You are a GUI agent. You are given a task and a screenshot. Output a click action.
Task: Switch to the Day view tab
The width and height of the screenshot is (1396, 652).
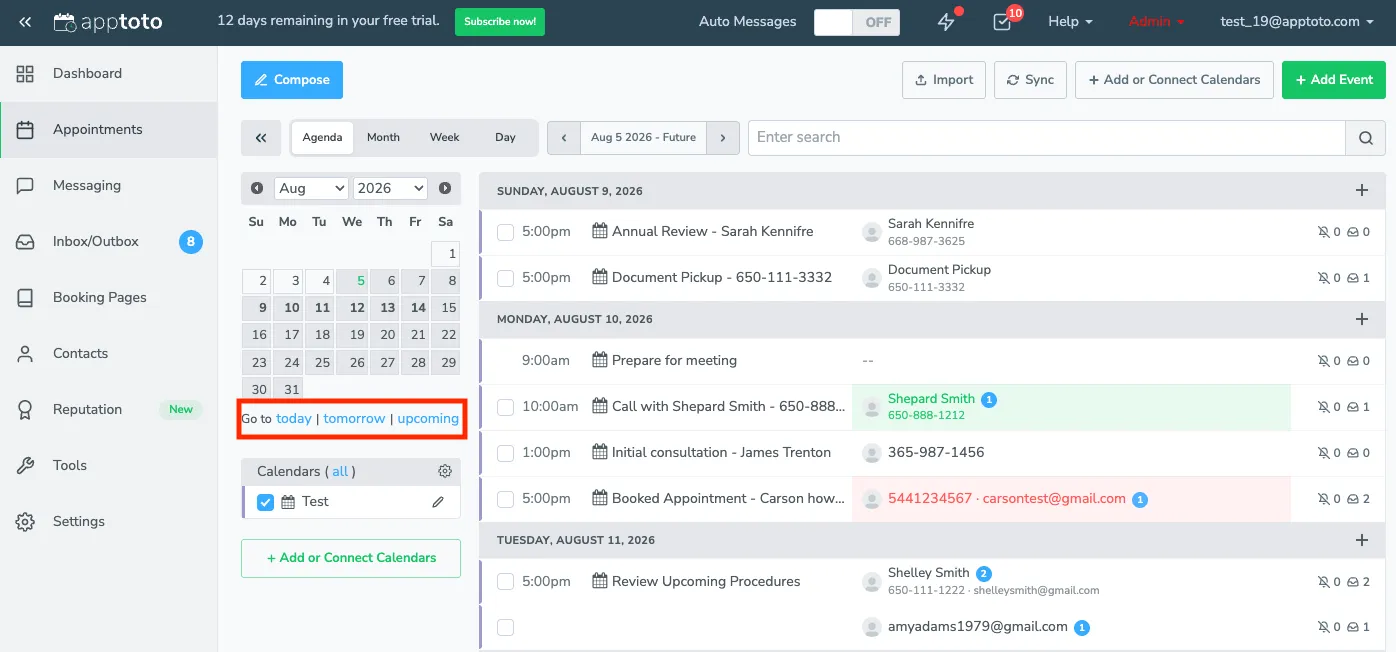pos(505,138)
